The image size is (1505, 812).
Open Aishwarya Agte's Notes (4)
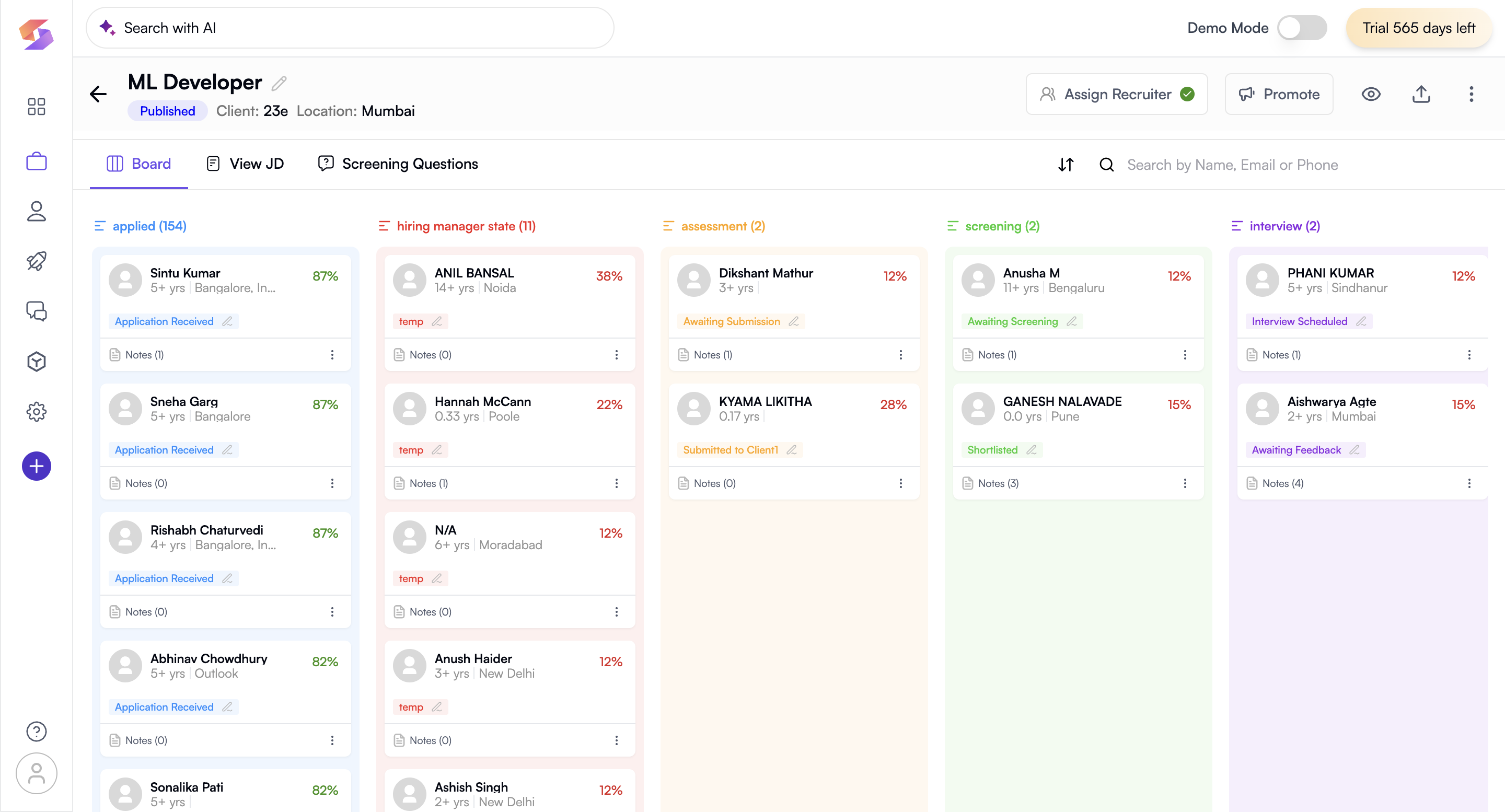point(1275,483)
